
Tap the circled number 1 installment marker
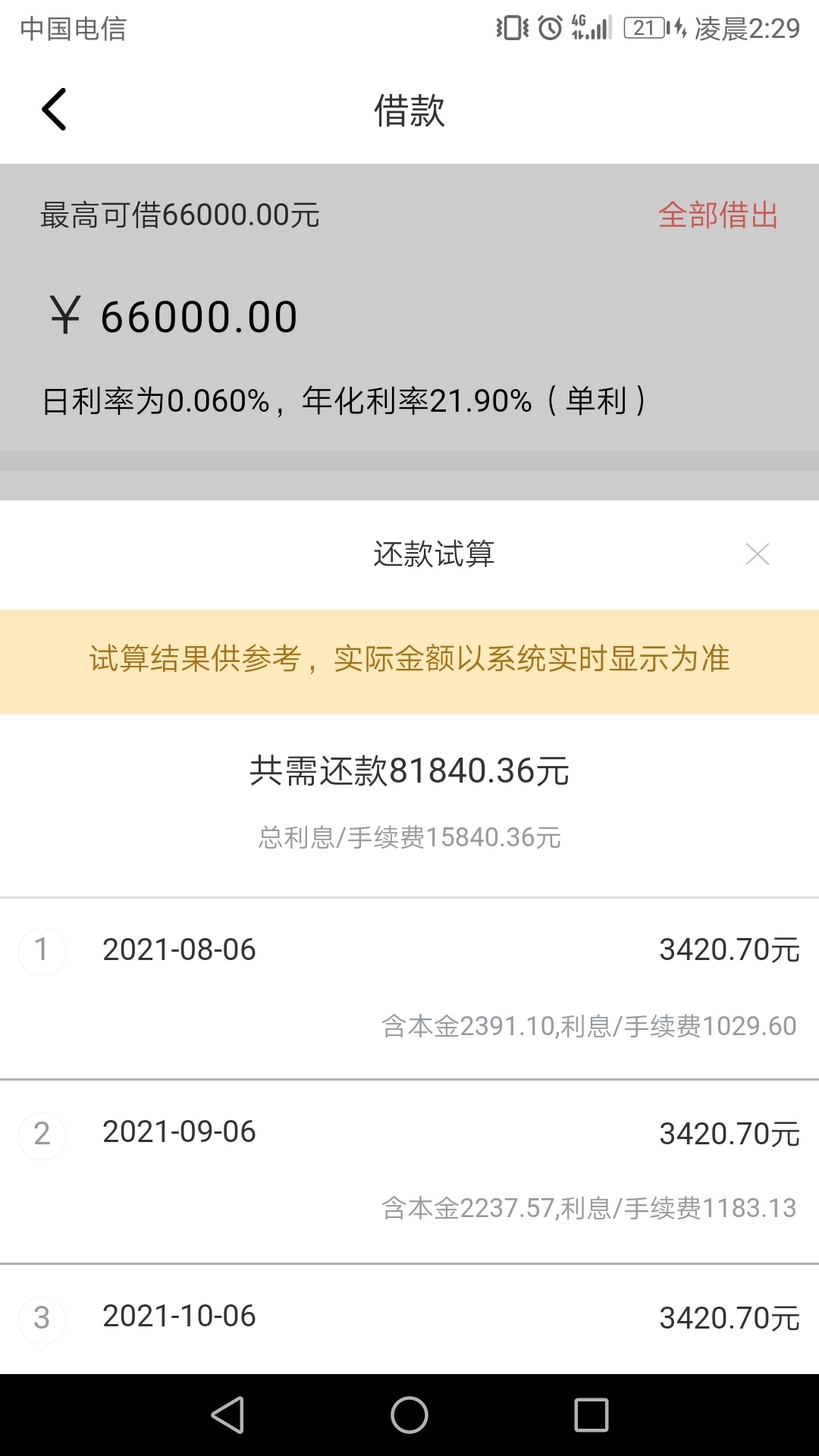(x=42, y=950)
